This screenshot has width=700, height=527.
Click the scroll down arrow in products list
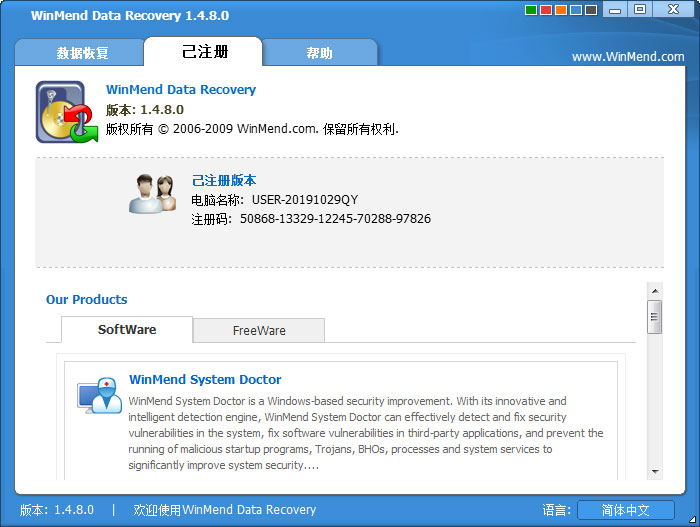click(655, 472)
